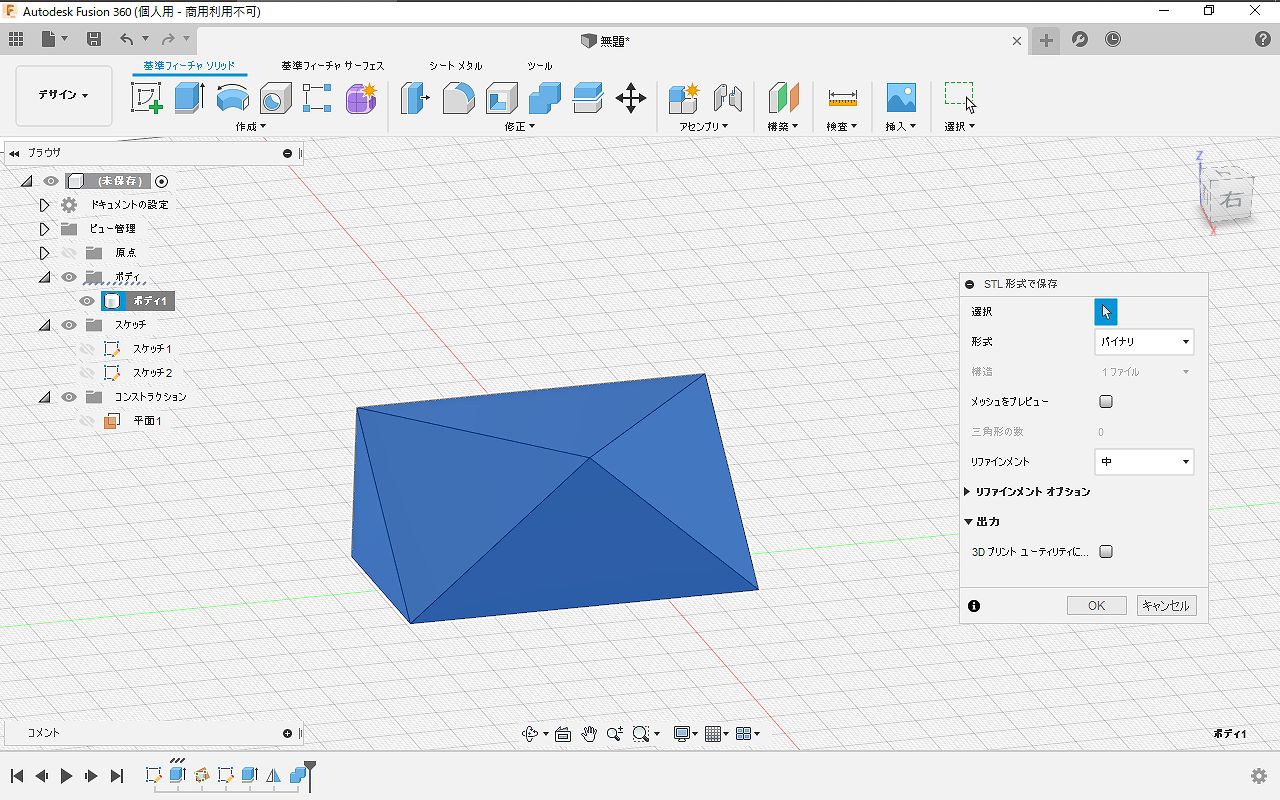Select the Solid tab
This screenshot has height=800, width=1280.
coord(189,66)
